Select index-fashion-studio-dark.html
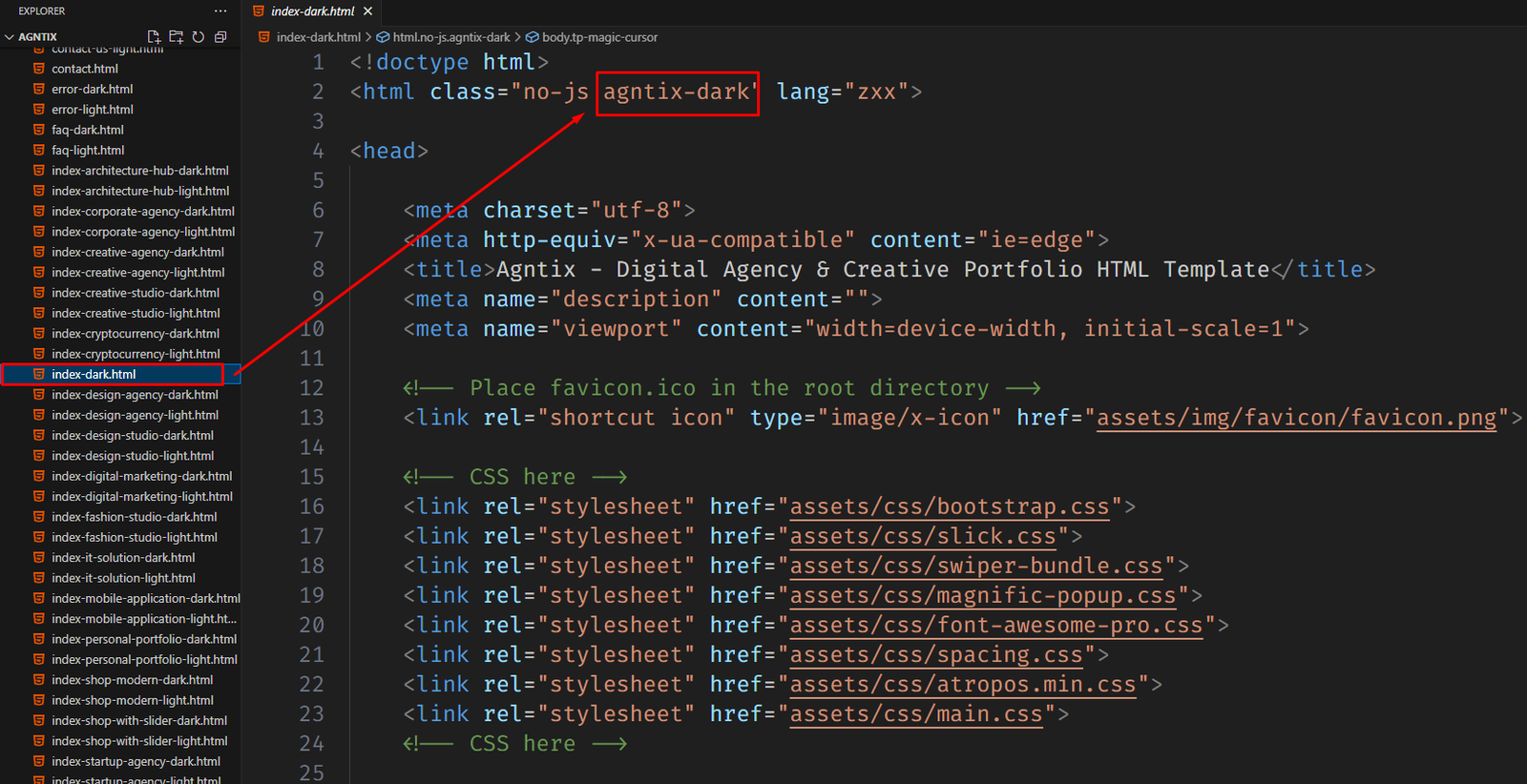Image resolution: width=1527 pixels, height=784 pixels. (135, 517)
